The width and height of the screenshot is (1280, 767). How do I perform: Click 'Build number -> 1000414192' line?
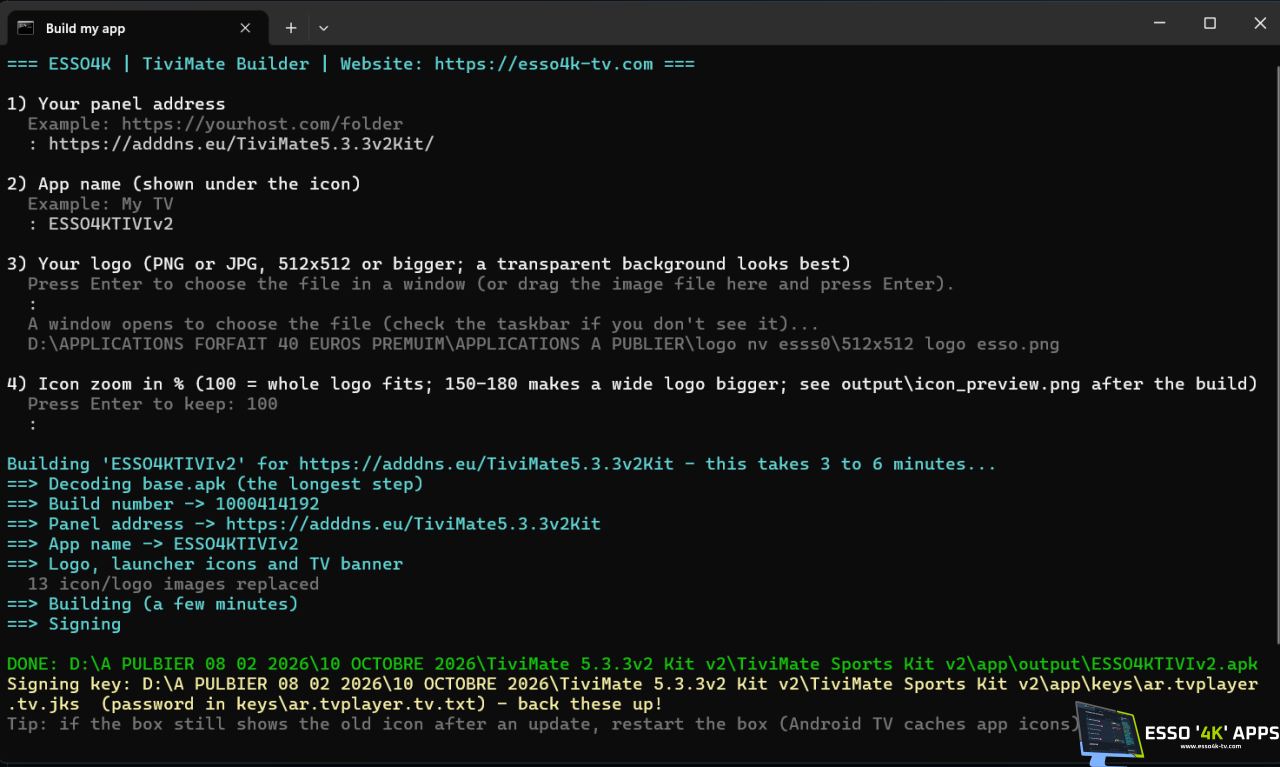pos(163,504)
